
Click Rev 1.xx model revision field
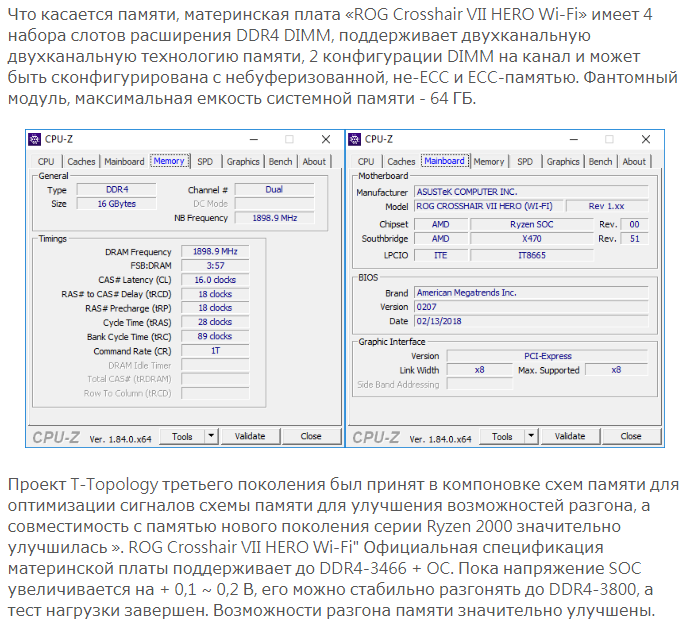coord(607,206)
